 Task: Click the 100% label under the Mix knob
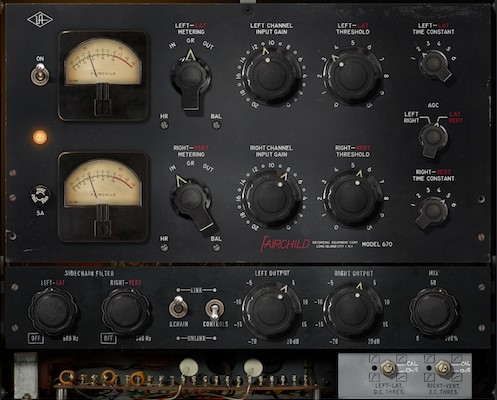pyautogui.click(x=451, y=338)
